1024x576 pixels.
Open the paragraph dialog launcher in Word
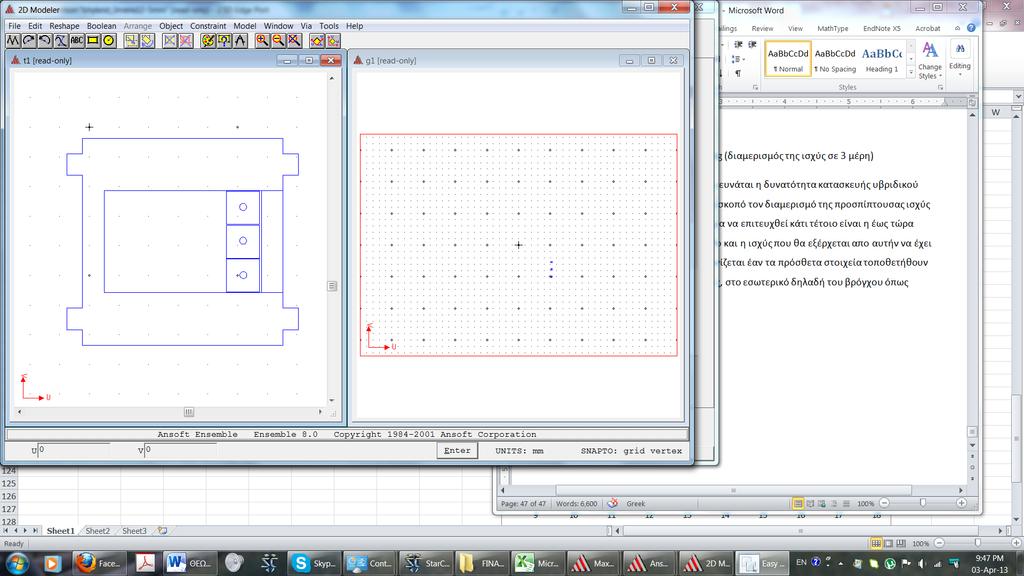756,87
